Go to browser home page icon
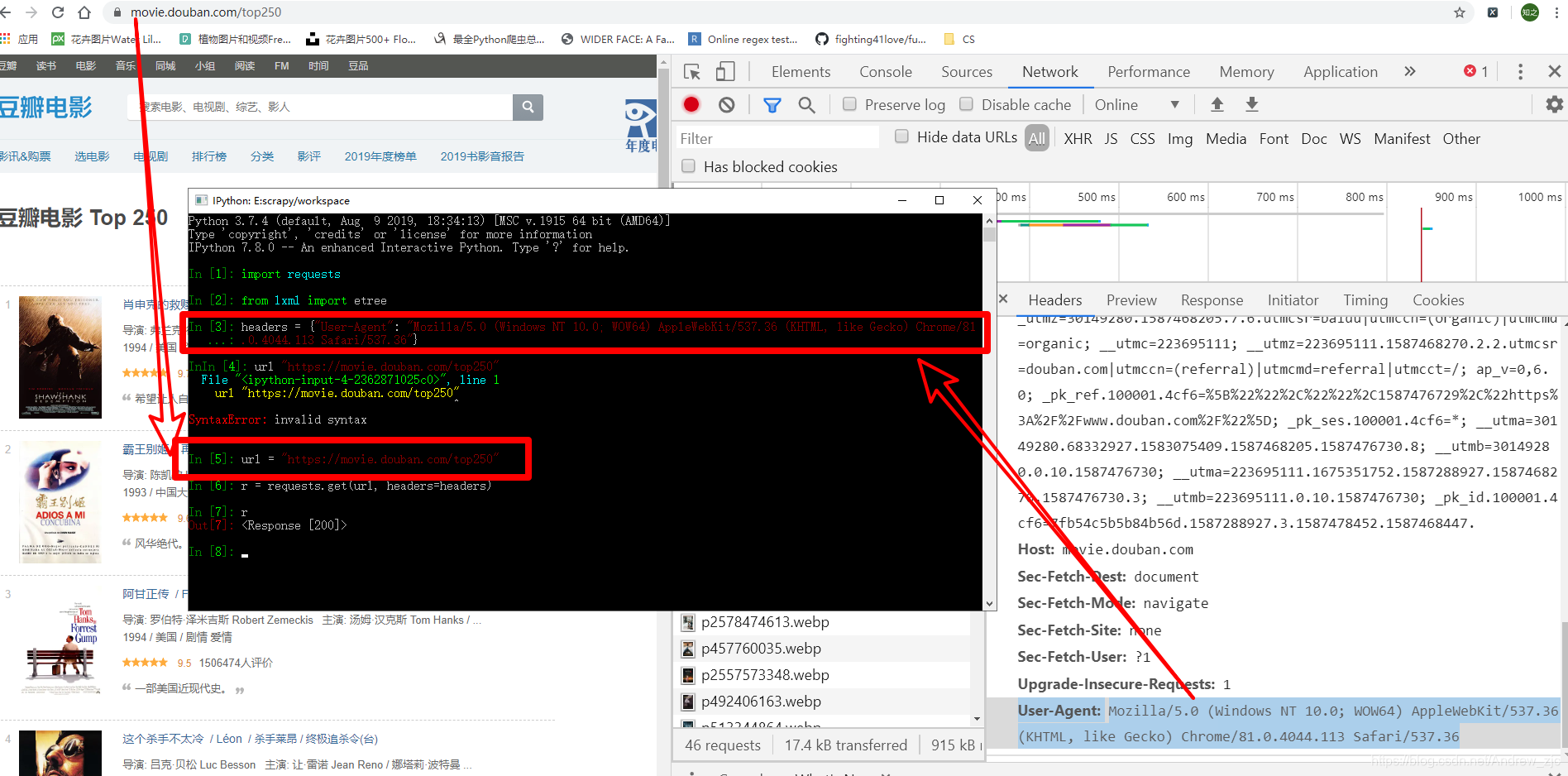 84,12
